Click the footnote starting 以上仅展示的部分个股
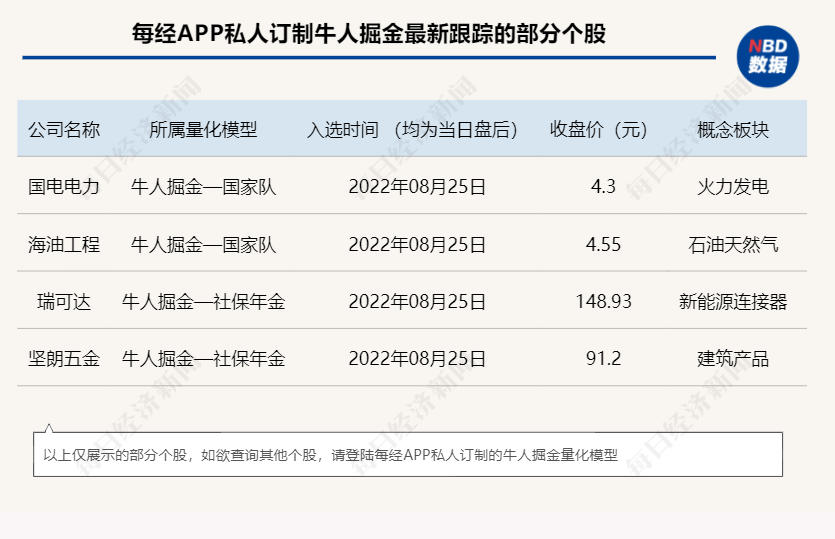Image resolution: width=835 pixels, height=539 pixels. [330, 455]
